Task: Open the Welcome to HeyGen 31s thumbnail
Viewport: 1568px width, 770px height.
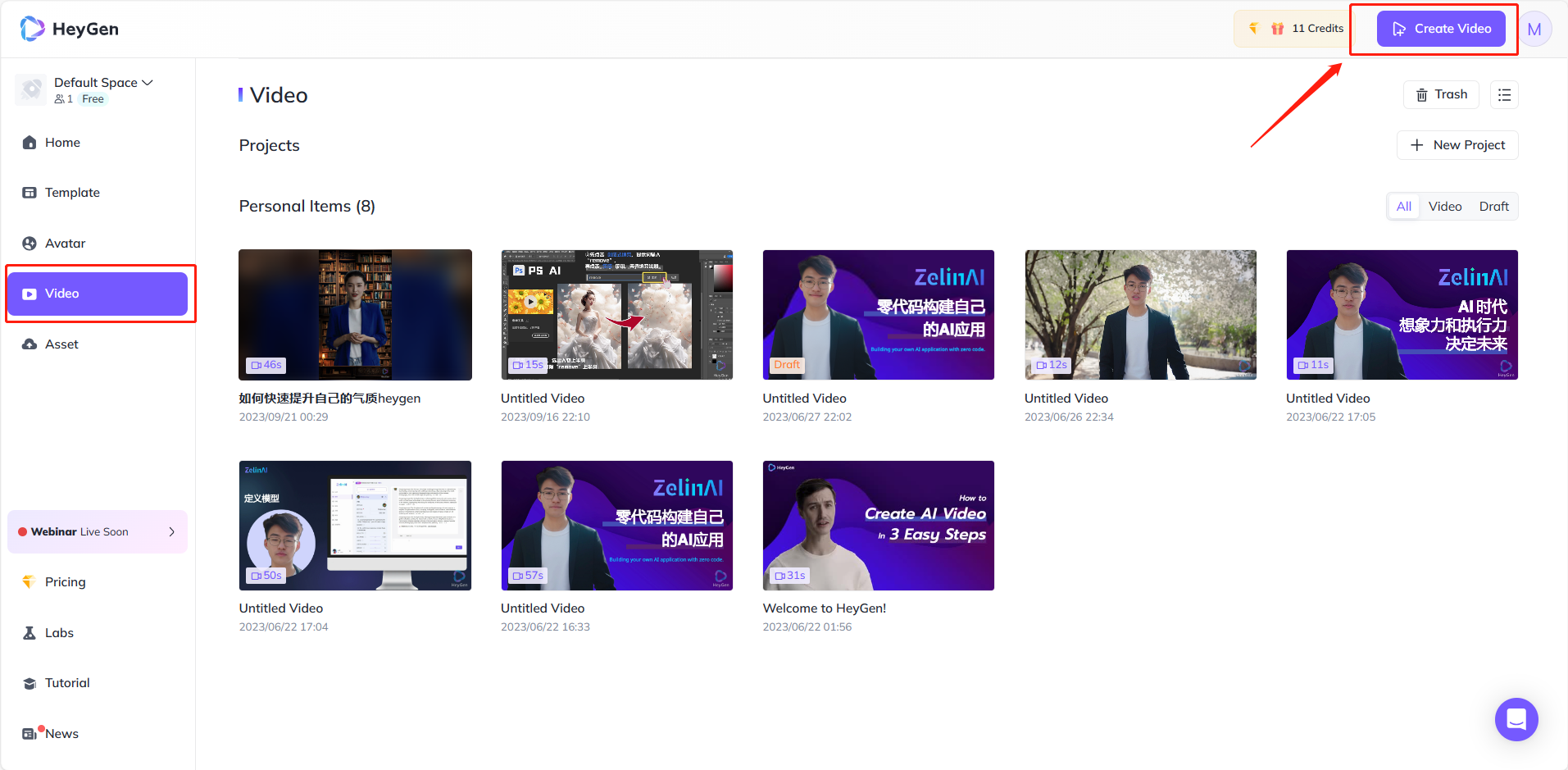Action: pos(879,526)
